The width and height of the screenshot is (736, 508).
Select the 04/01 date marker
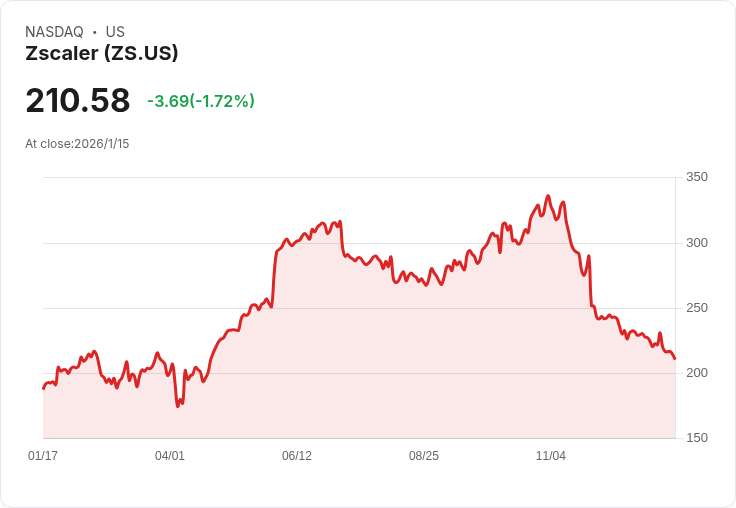(x=170, y=456)
